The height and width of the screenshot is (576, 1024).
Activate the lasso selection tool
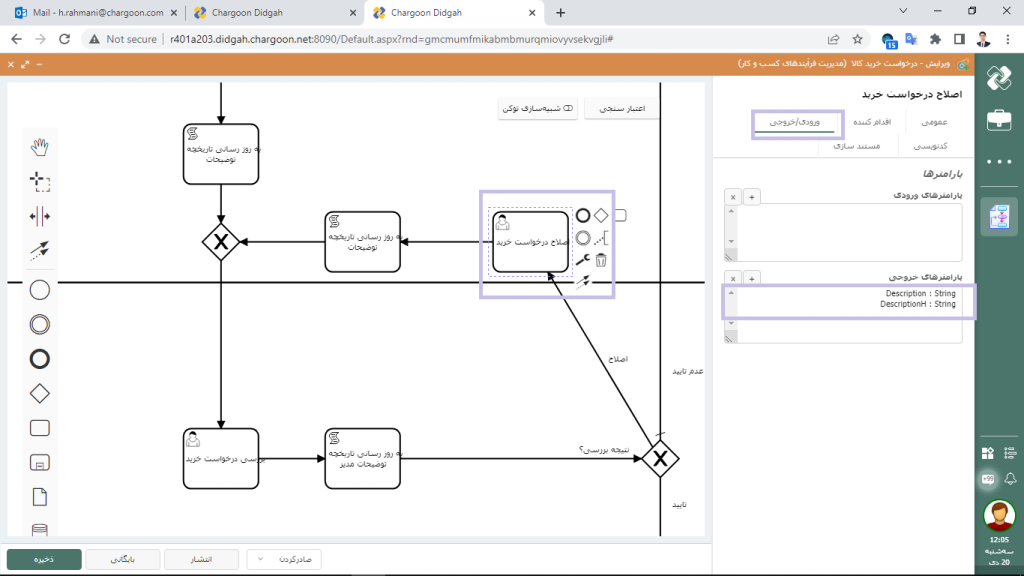[x=40, y=182]
